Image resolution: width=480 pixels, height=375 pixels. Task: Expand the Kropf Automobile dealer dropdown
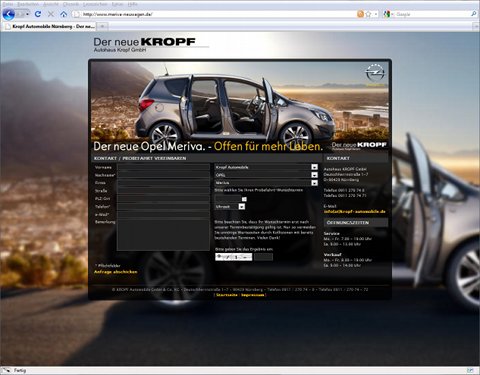(266, 167)
